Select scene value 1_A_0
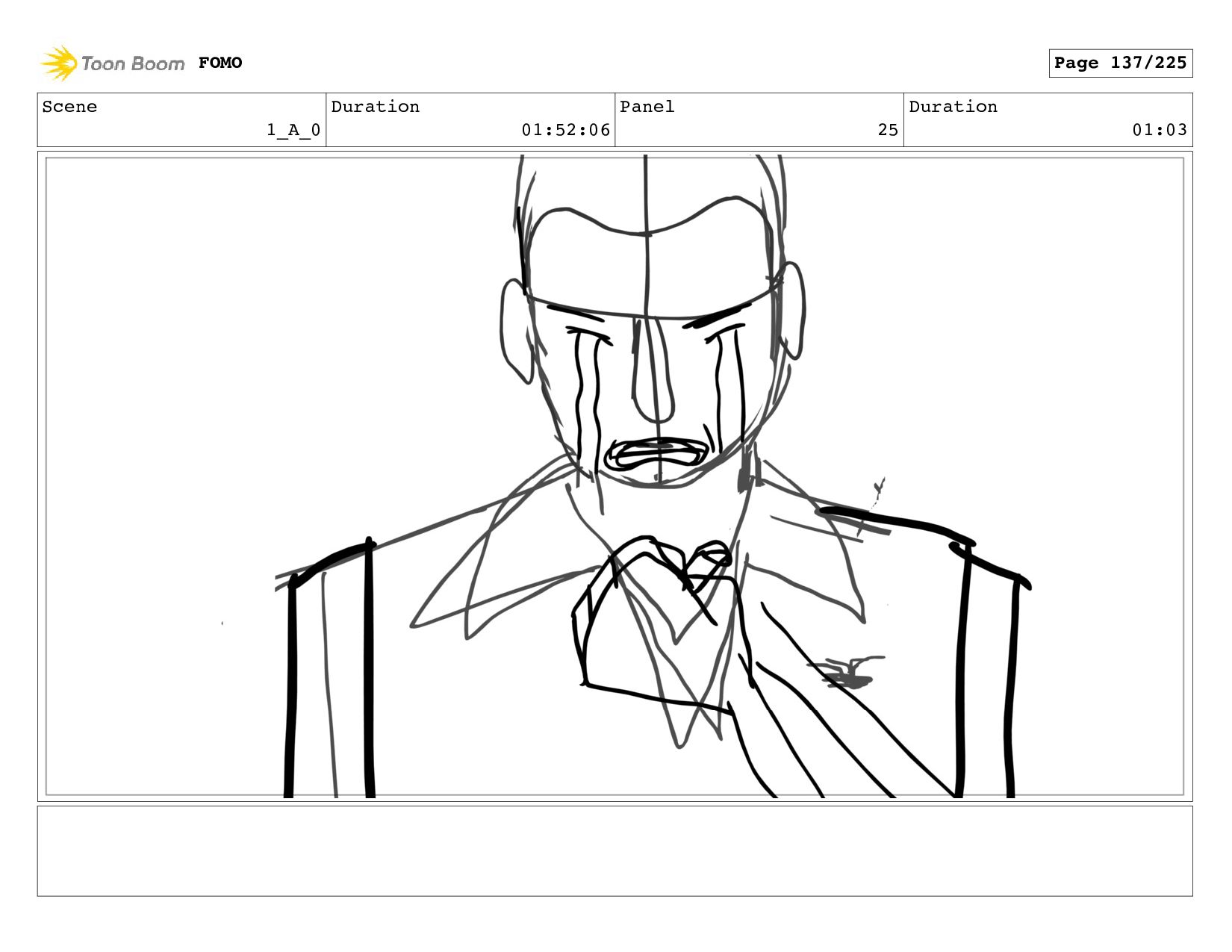 [293, 130]
